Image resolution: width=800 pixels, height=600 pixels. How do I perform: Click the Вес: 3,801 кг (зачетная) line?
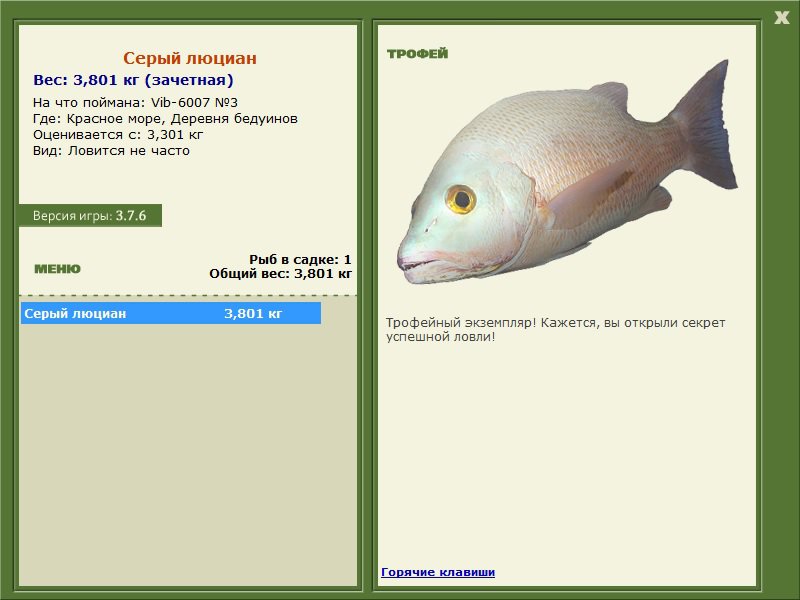(133, 80)
